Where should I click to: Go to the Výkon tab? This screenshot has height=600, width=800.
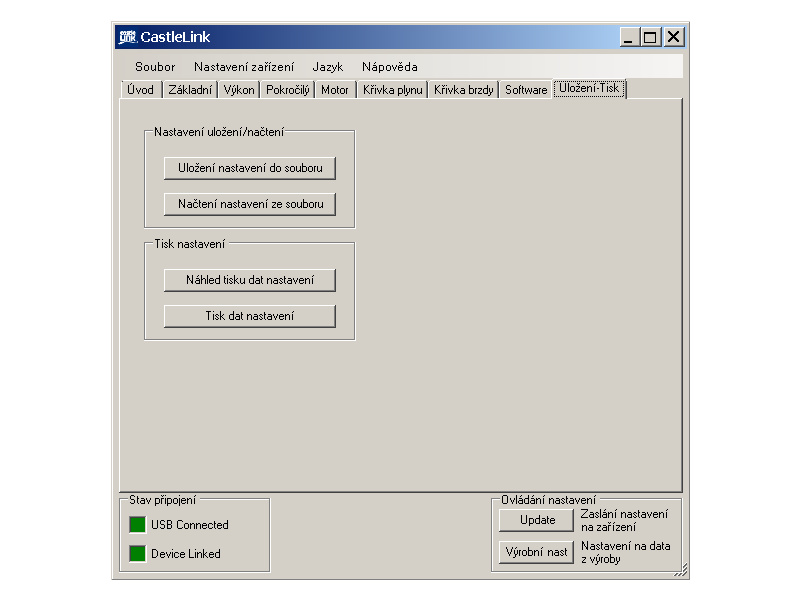[239, 90]
